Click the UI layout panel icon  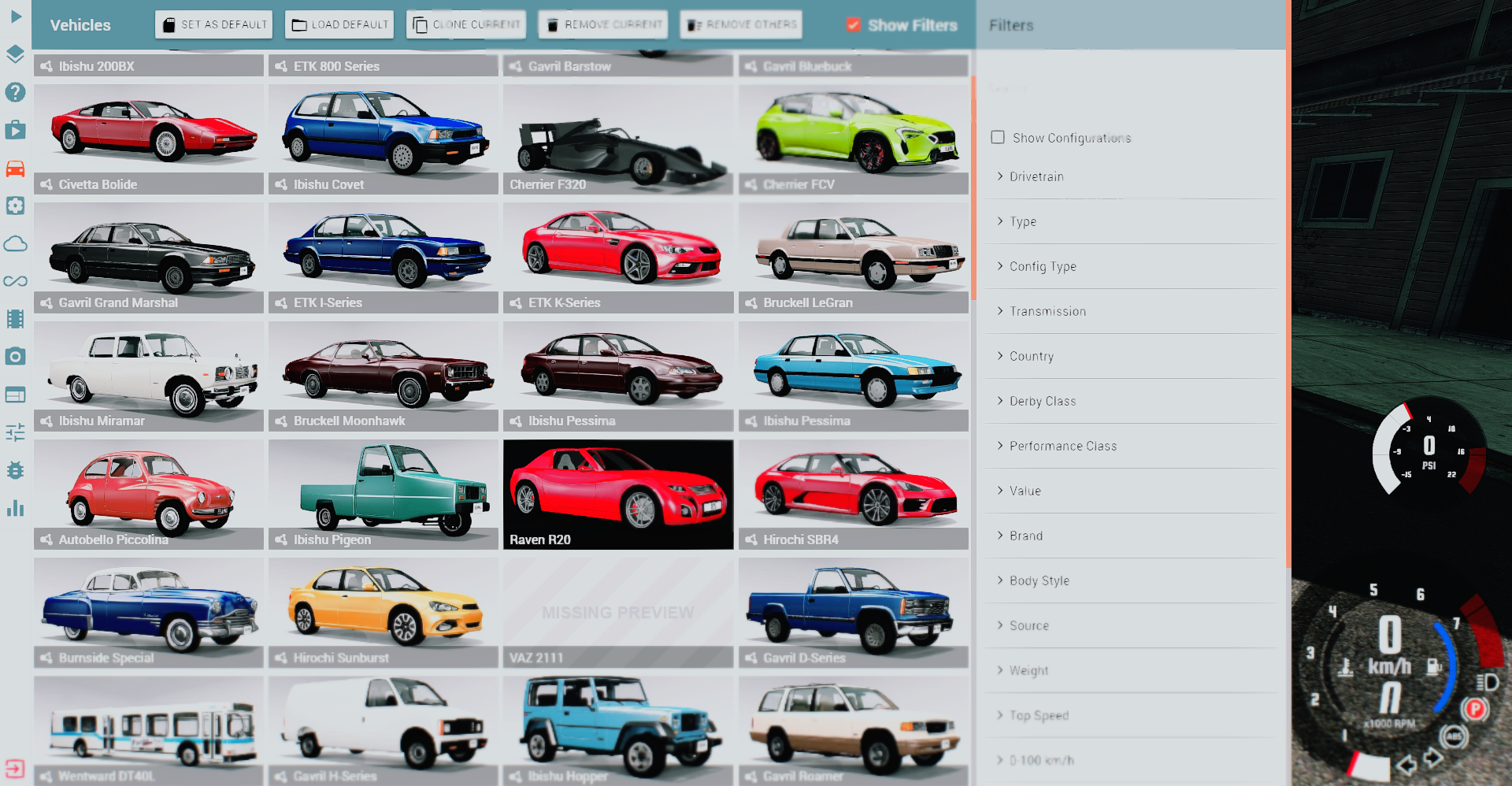(16, 395)
